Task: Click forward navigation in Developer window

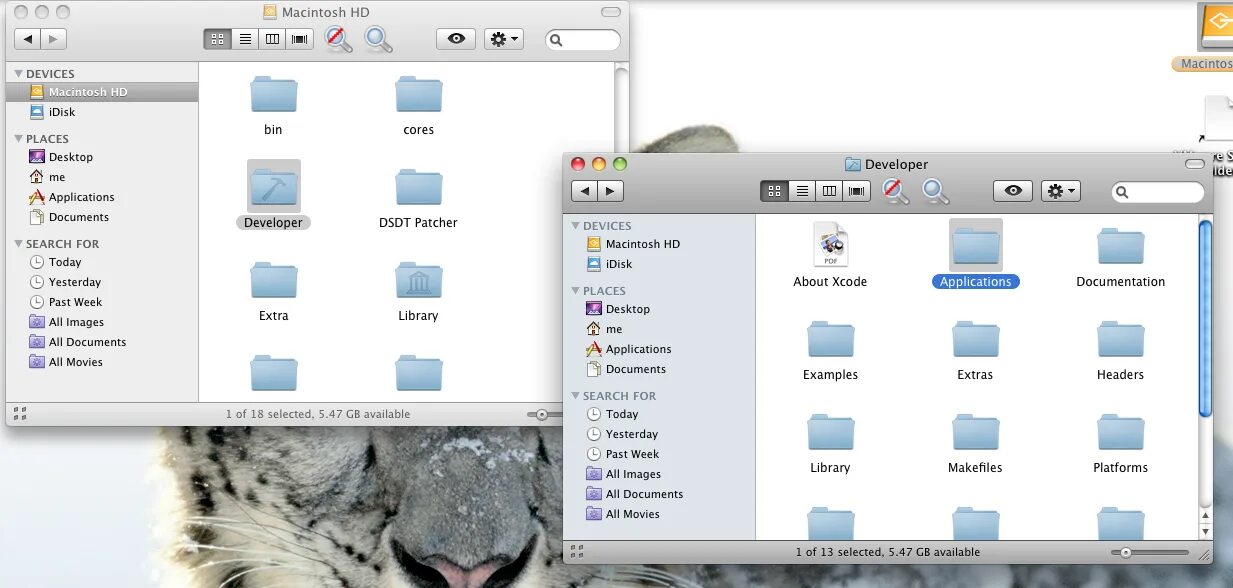Action: [x=610, y=190]
